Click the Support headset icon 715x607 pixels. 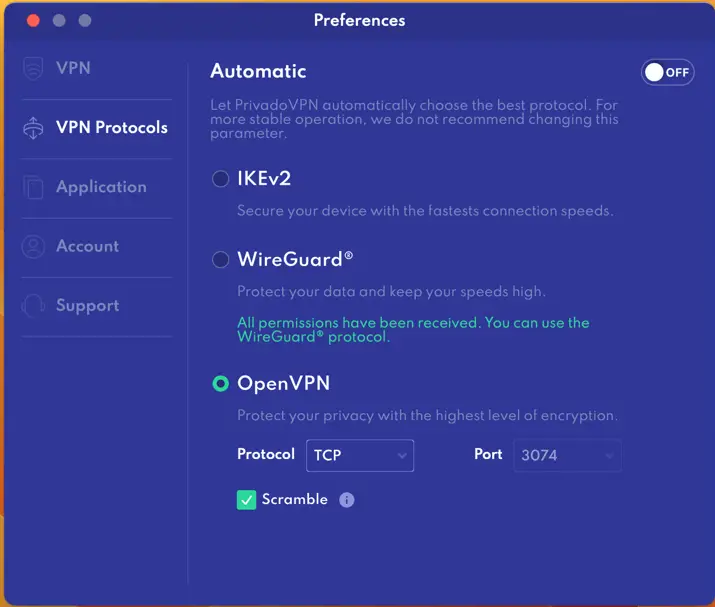pos(33,306)
